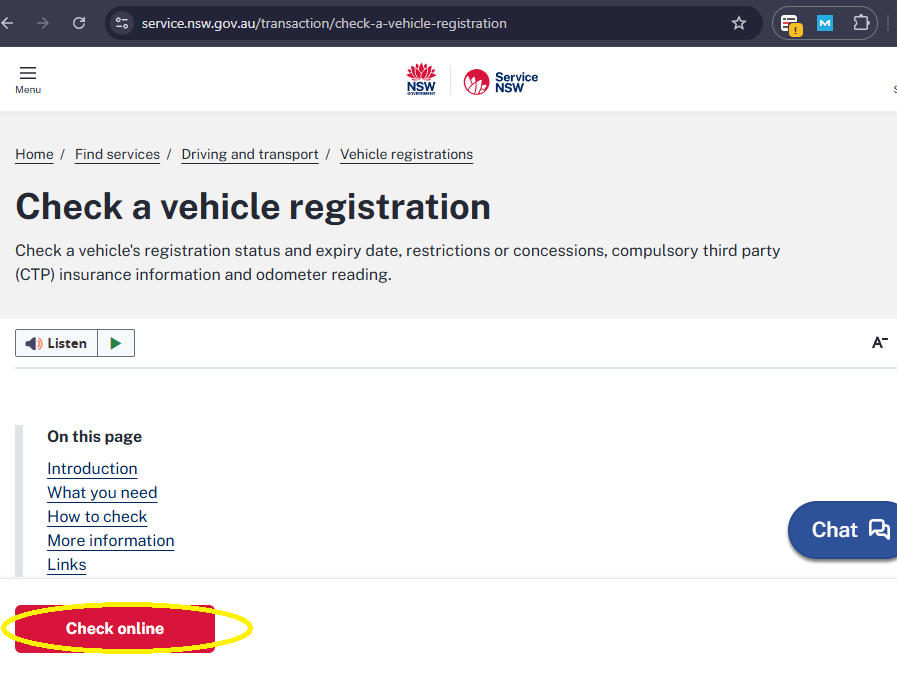Open Driving and transport breadcrumb
The width and height of the screenshot is (897, 674).
point(250,154)
